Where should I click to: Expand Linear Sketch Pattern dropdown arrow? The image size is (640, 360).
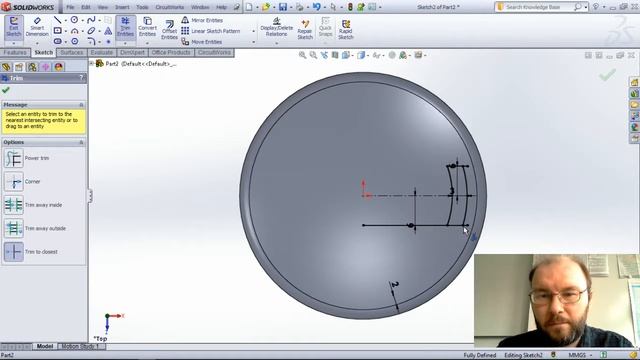[x=253, y=31]
